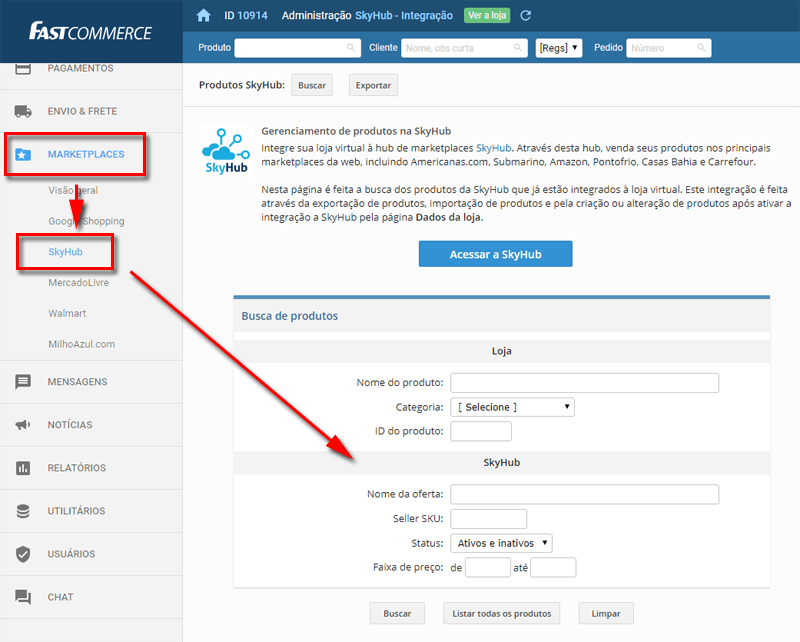Viewport: 800px width, 642px height.
Task: Select Walmart submenu item
Action: [x=67, y=313]
